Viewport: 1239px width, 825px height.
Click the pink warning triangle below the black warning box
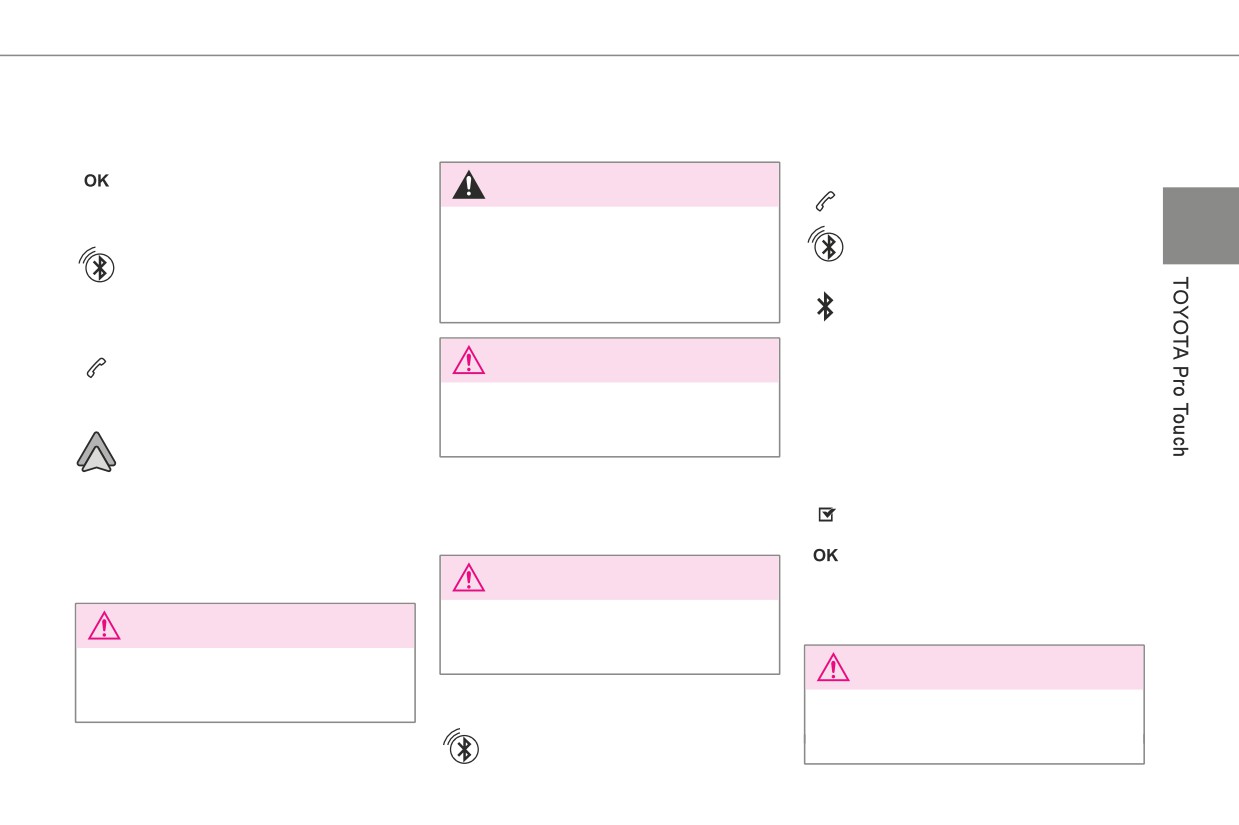tap(468, 360)
